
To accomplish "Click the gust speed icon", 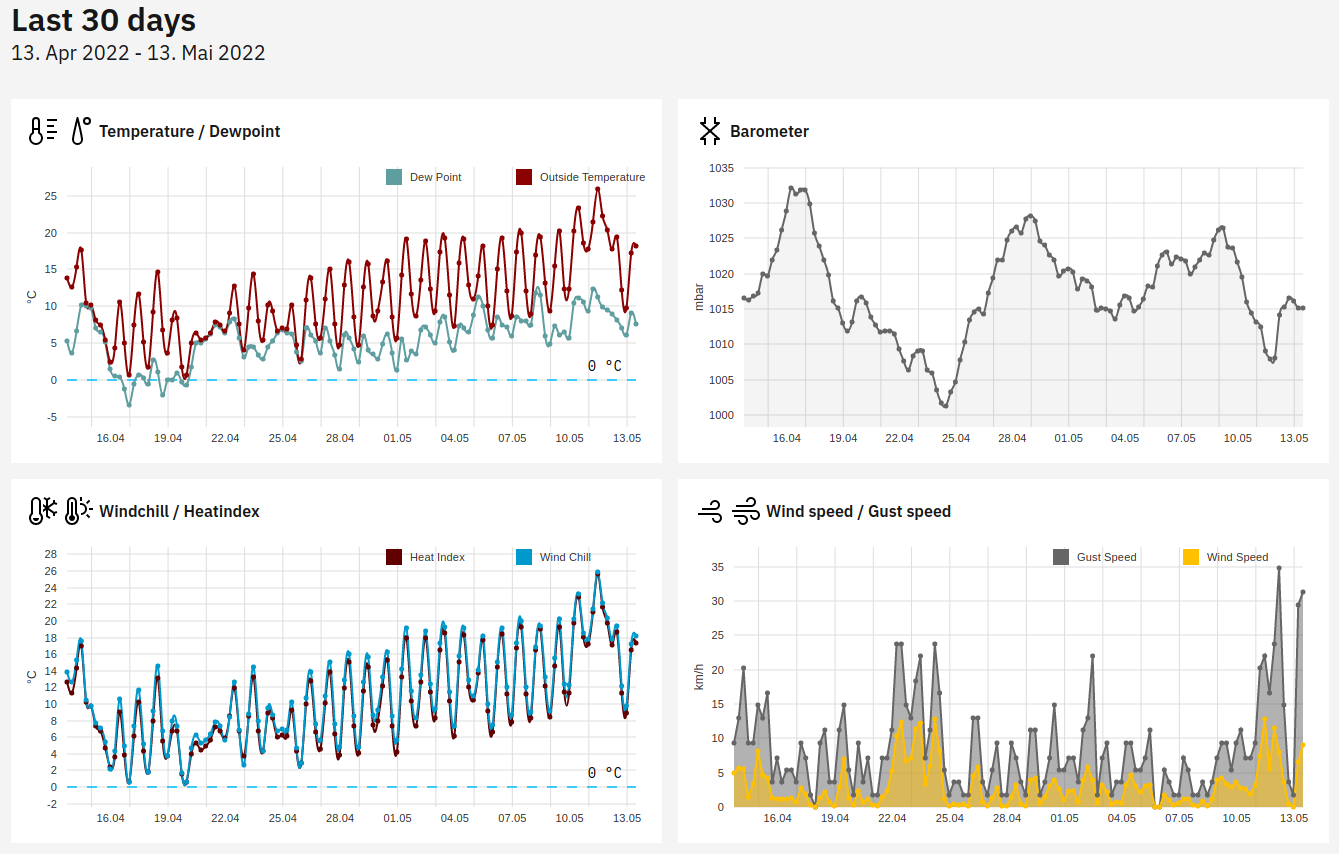I will tap(745, 511).
